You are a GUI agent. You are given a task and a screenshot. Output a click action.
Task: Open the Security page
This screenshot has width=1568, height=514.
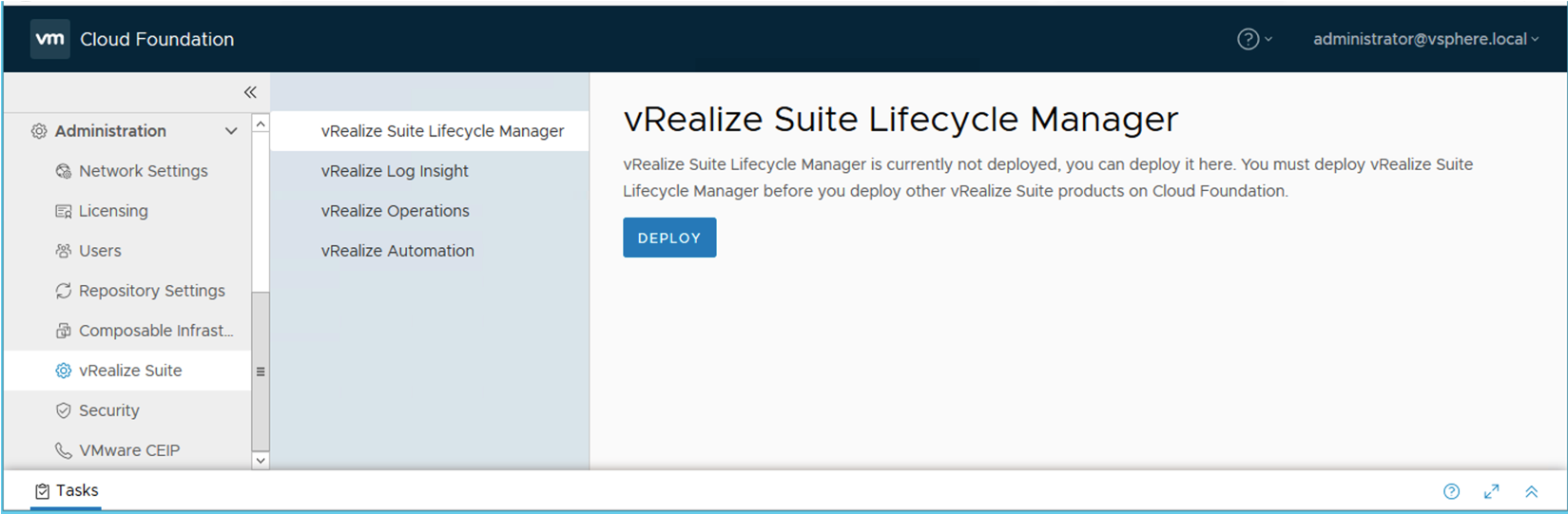[109, 410]
